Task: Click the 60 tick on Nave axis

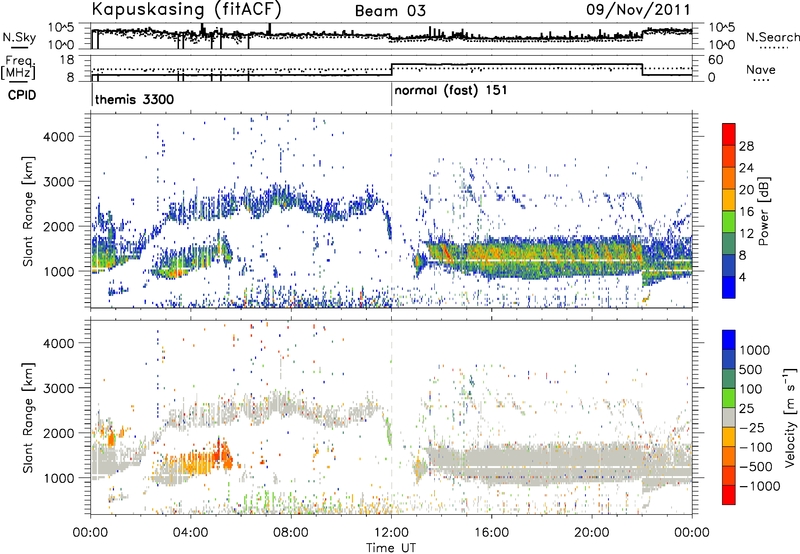Action: (x=716, y=60)
